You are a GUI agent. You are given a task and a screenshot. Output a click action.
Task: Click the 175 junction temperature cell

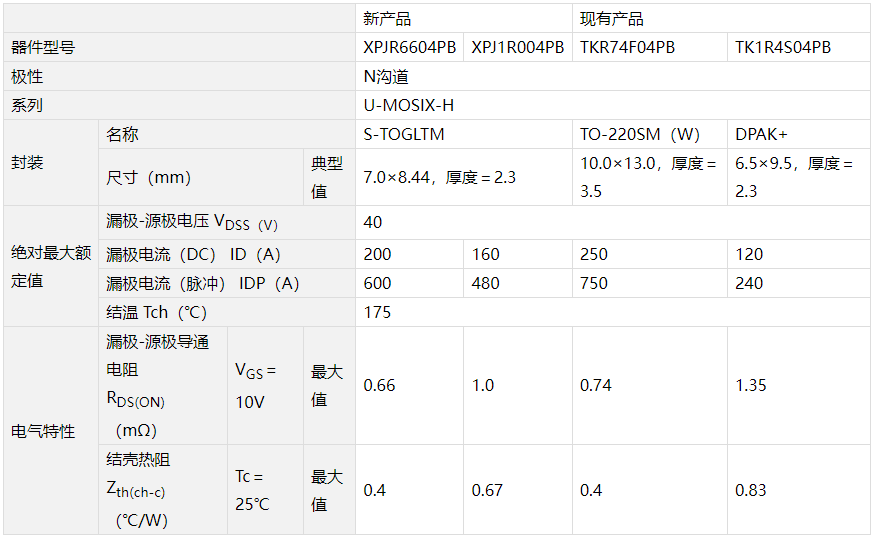point(613,312)
